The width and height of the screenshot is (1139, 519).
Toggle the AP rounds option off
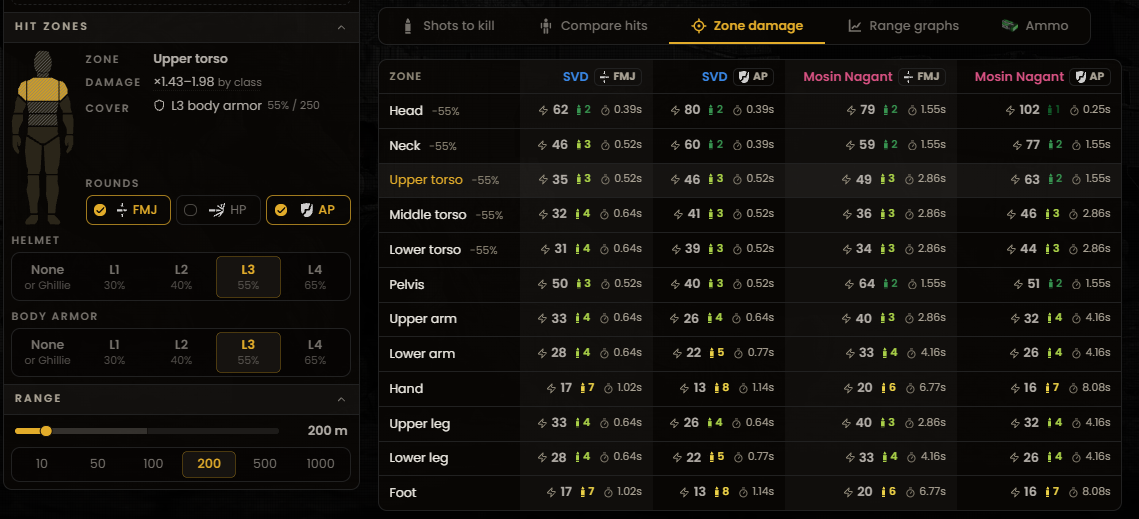(308, 210)
